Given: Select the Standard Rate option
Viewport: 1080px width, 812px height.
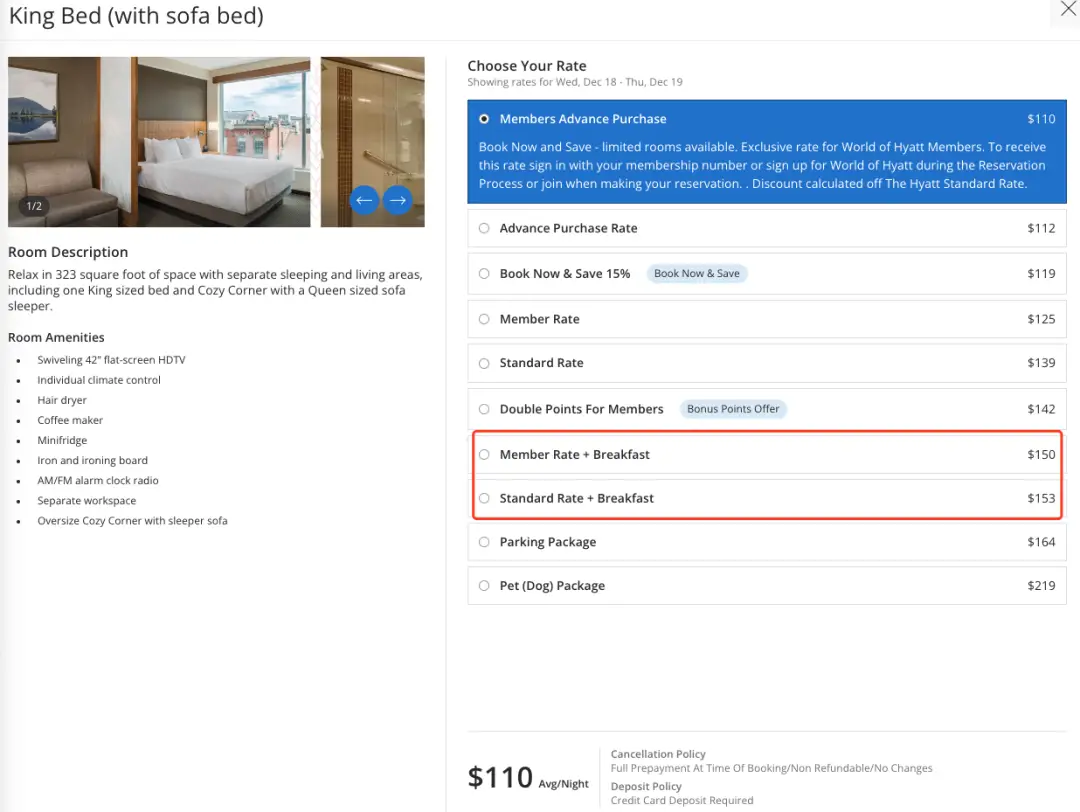Looking at the screenshot, I should [x=484, y=363].
